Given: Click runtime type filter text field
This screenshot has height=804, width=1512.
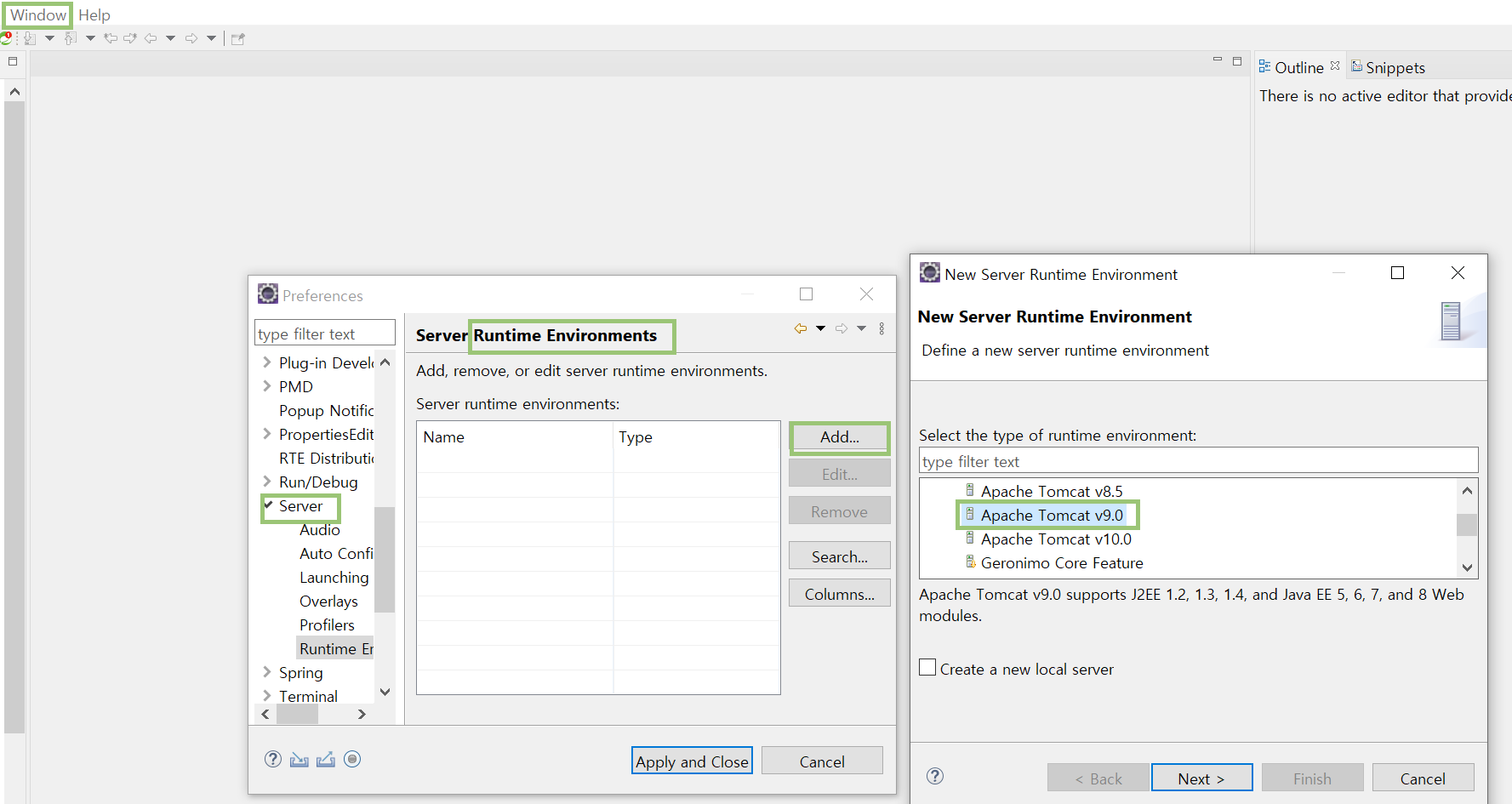Looking at the screenshot, I should (x=1199, y=461).
